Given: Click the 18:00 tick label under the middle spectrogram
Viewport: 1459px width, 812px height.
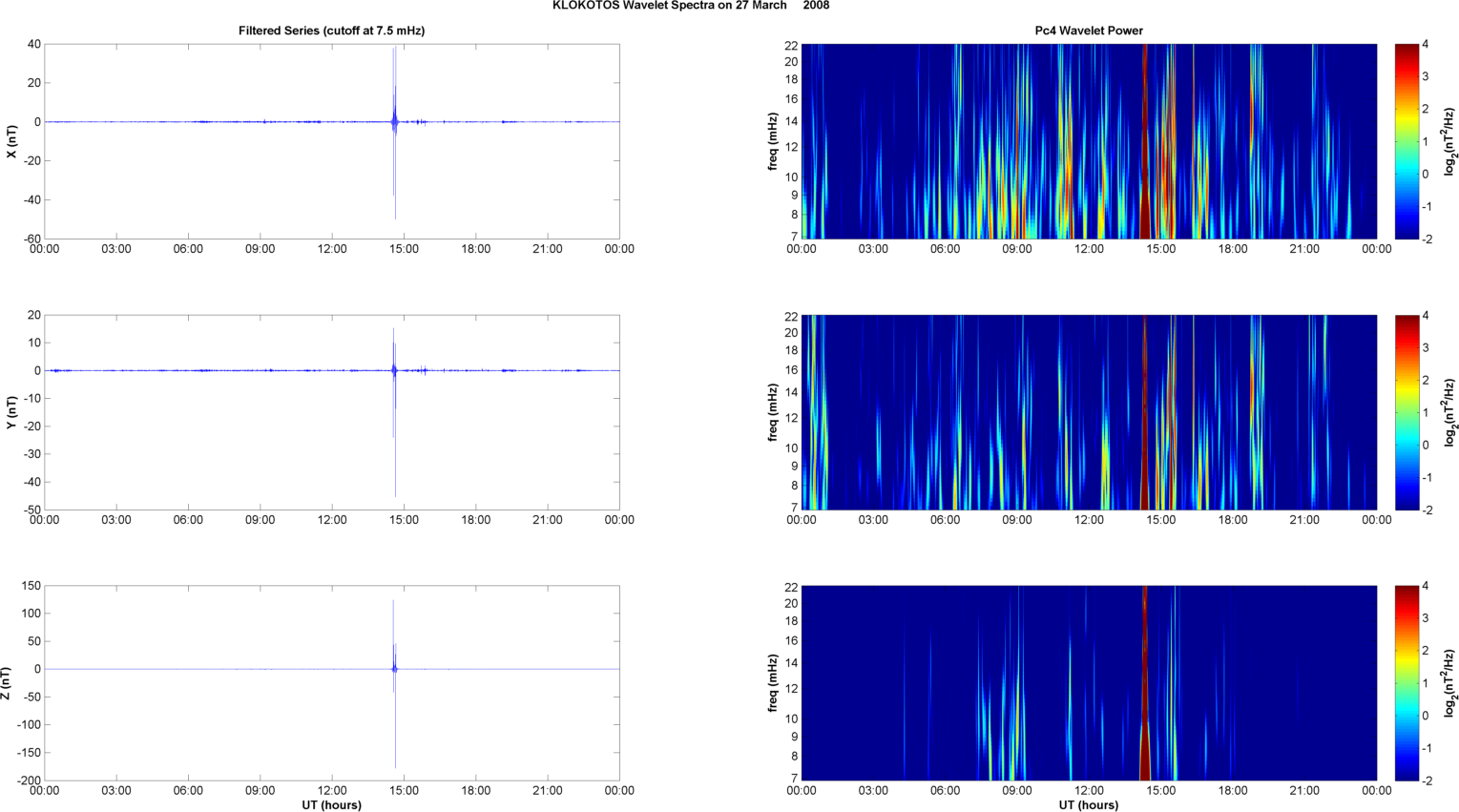Looking at the screenshot, I should tap(1233, 520).
